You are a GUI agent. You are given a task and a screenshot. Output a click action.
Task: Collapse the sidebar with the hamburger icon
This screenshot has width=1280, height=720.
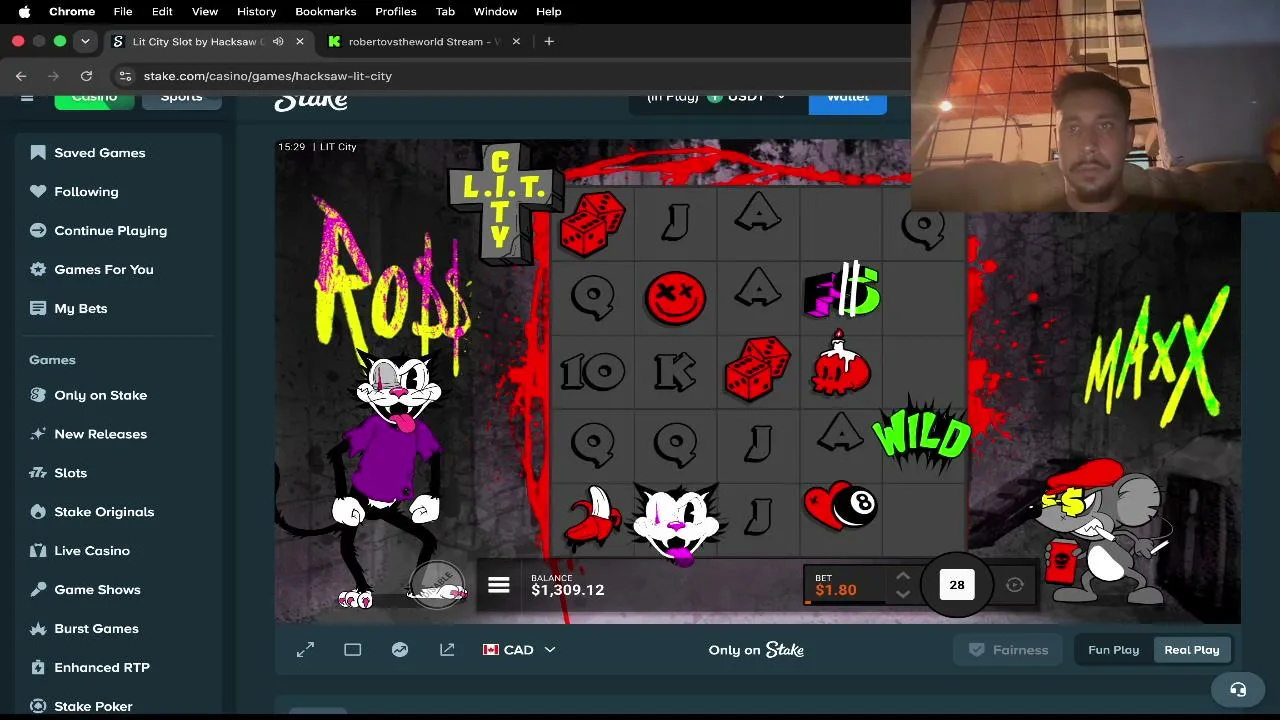click(27, 97)
